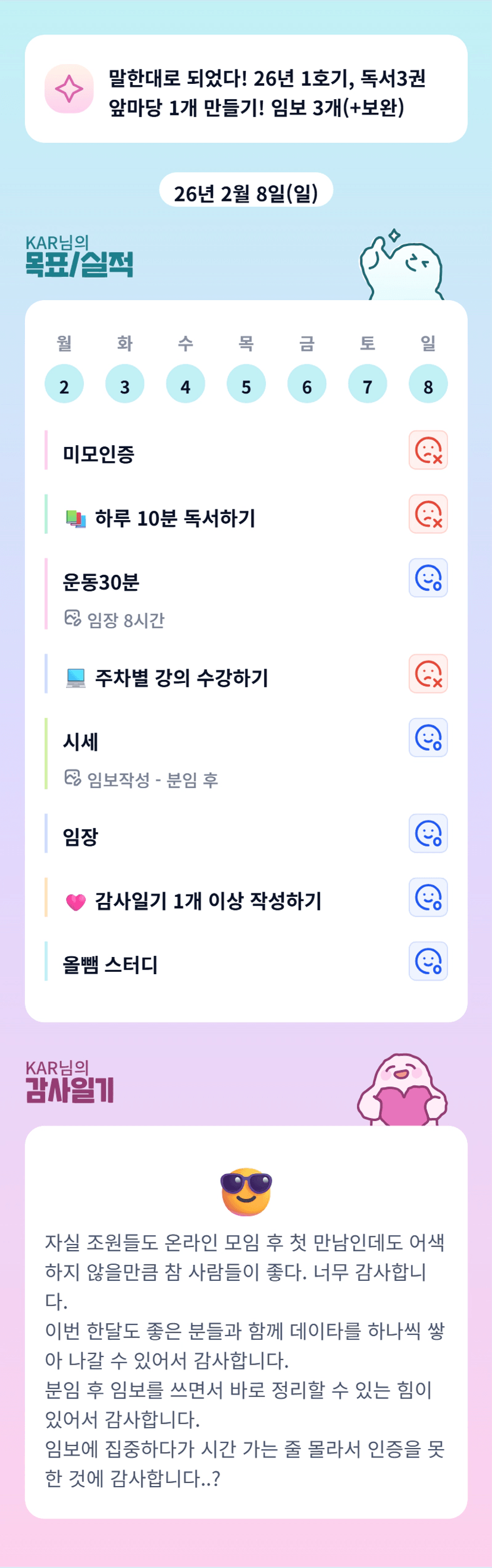The width and height of the screenshot is (492, 1568).
Task: Click the pink sparkle icon in top card
Action: [x=69, y=89]
